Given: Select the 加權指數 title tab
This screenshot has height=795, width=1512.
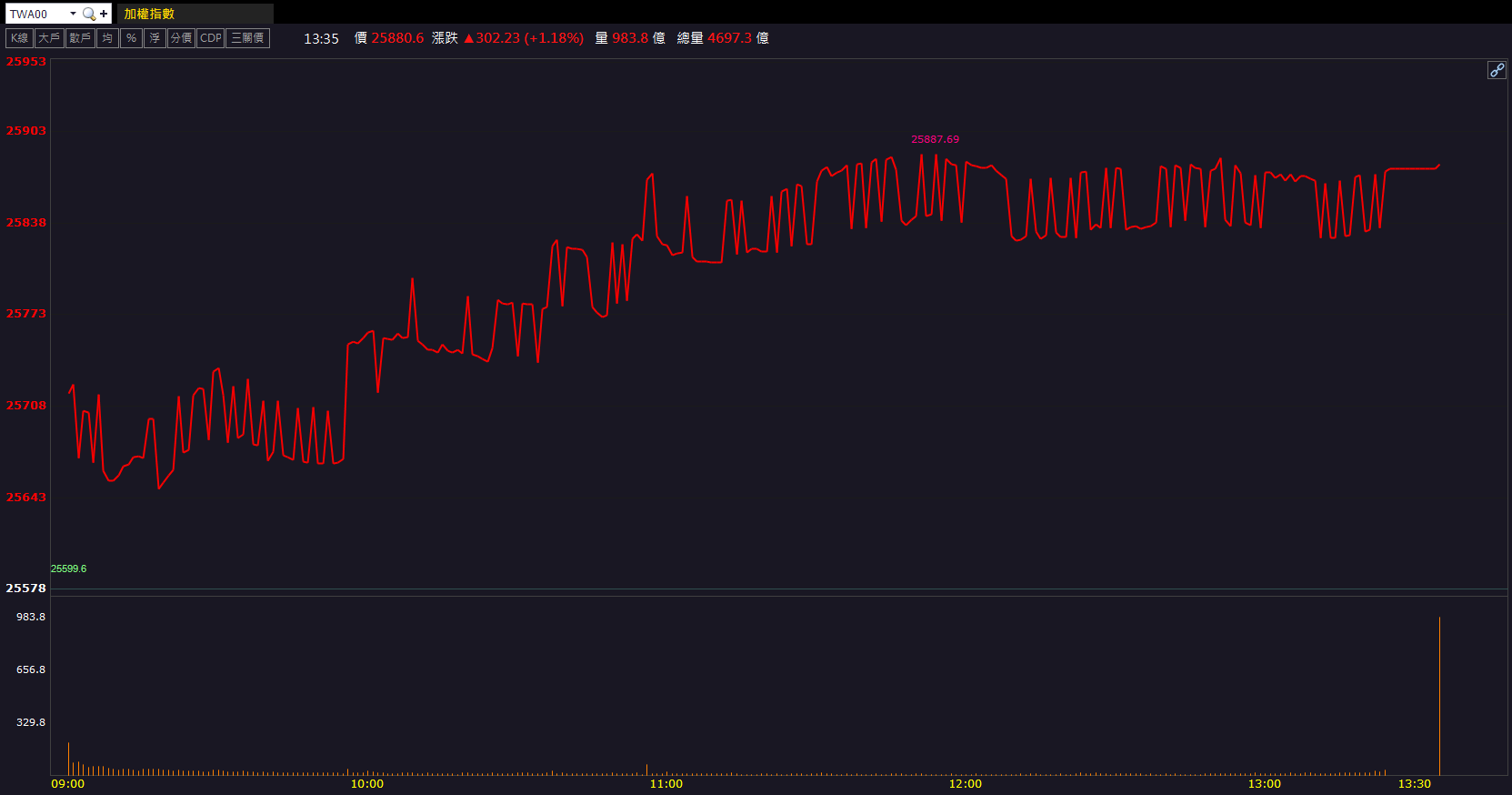Looking at the screenshot, I should pos(195,14).
